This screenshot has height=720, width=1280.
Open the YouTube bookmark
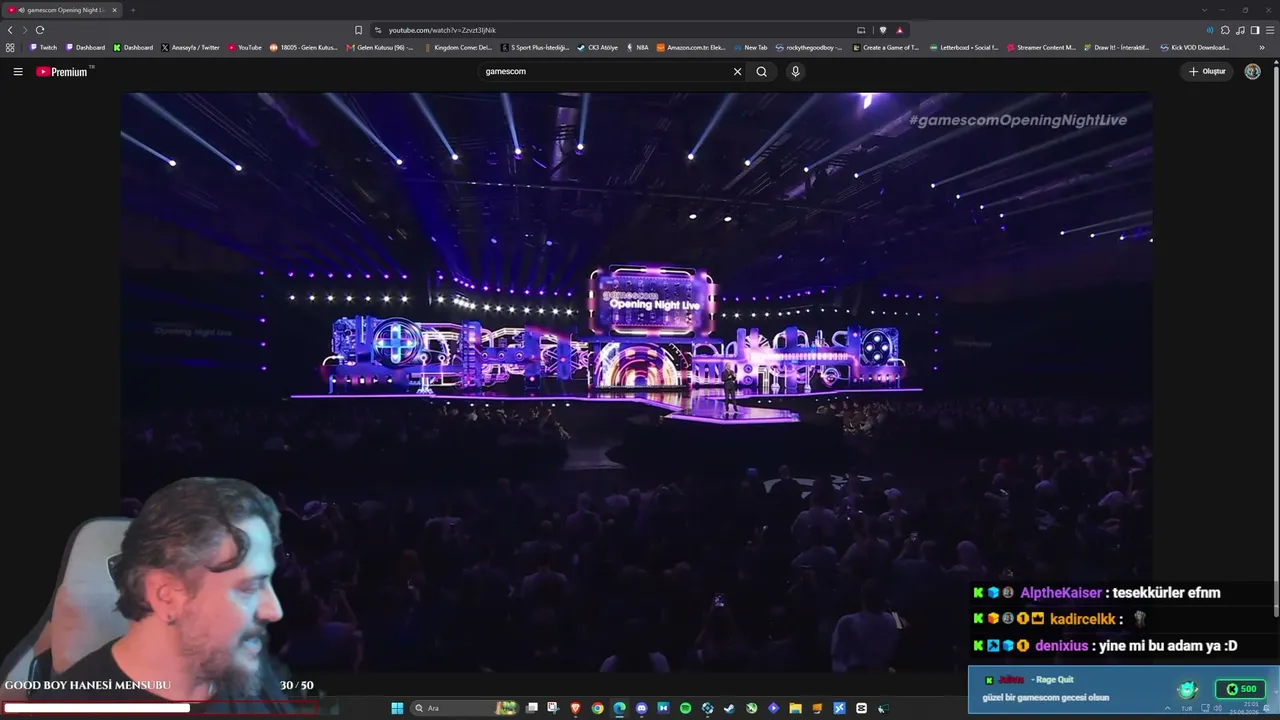pos(245,47)
